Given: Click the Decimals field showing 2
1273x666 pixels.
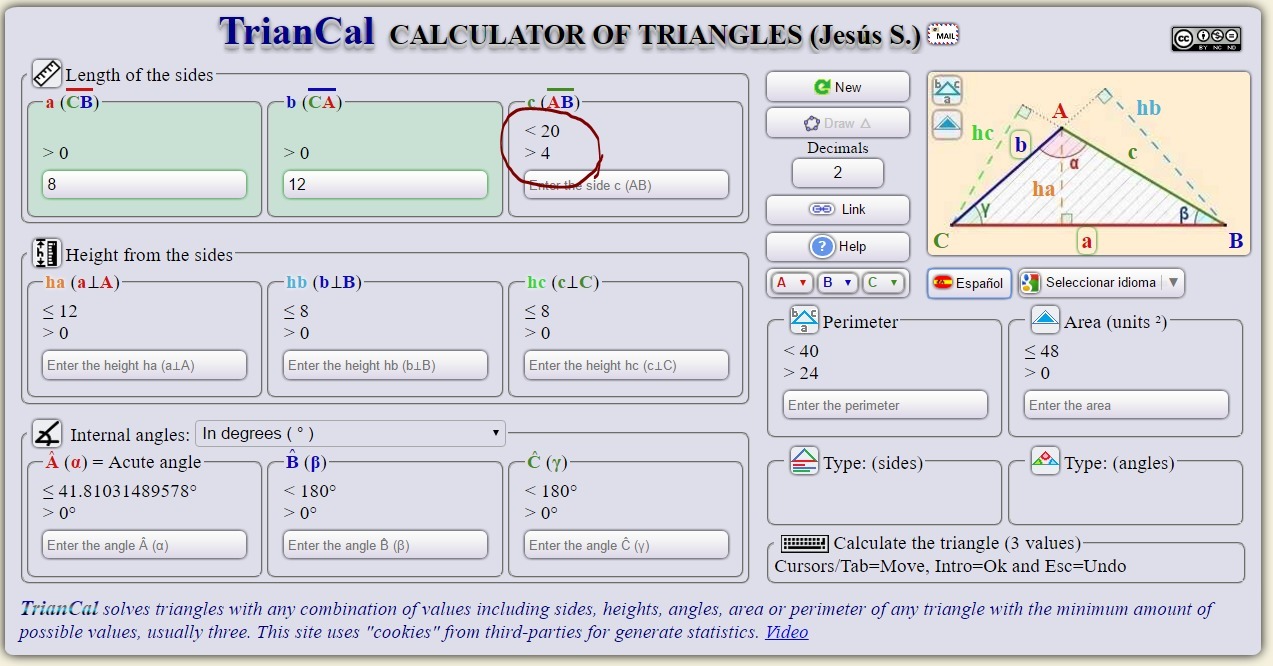Looking at the screenshot, I should pos(838,172).
